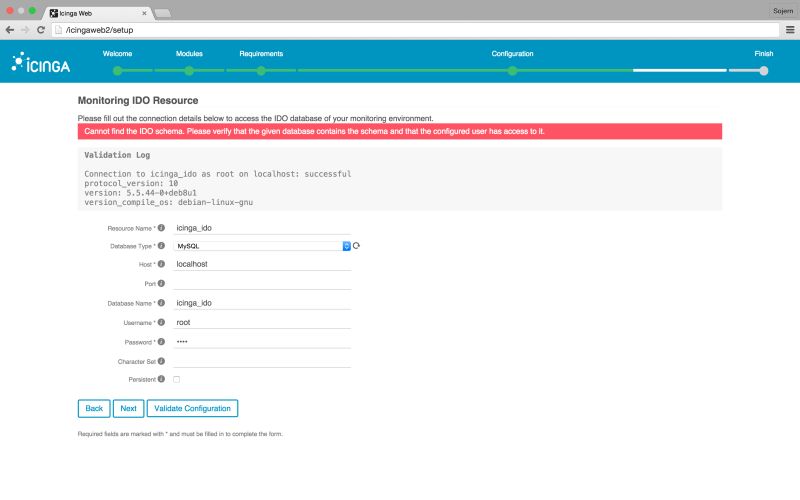Viewport: 800px width, 500px height.
Task: Close the Icinga Web browser tab
Action: (144, 13)
